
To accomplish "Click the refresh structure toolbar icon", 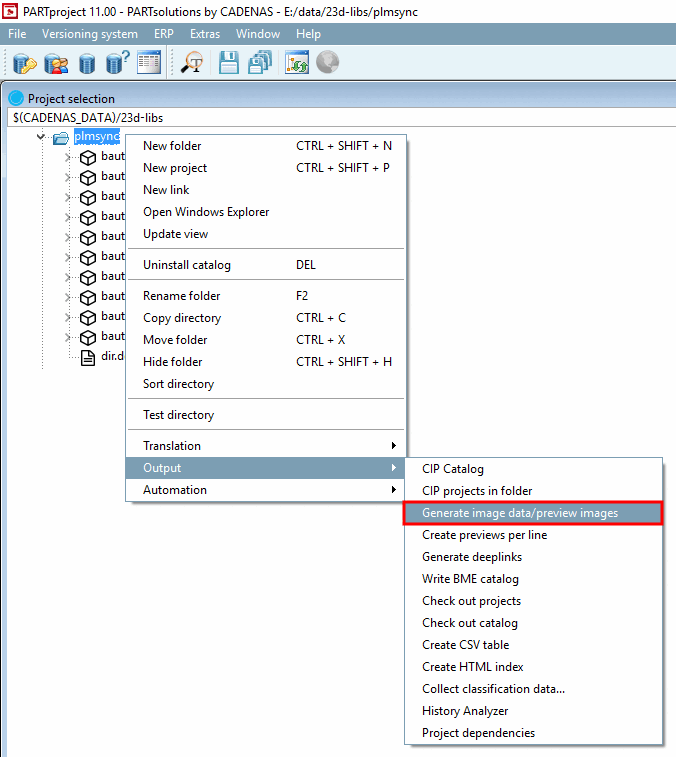I will (x=296, y=62).
